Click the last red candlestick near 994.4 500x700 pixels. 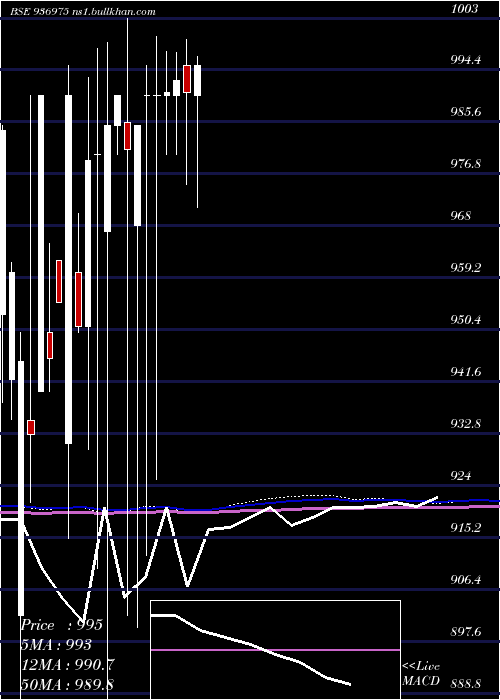187,79
